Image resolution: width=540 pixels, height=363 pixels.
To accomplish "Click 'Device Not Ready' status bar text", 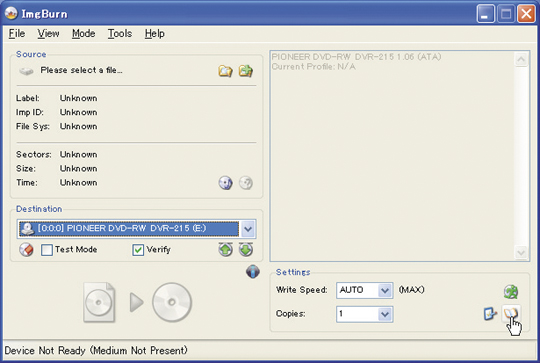I will [x=96, y=351].
